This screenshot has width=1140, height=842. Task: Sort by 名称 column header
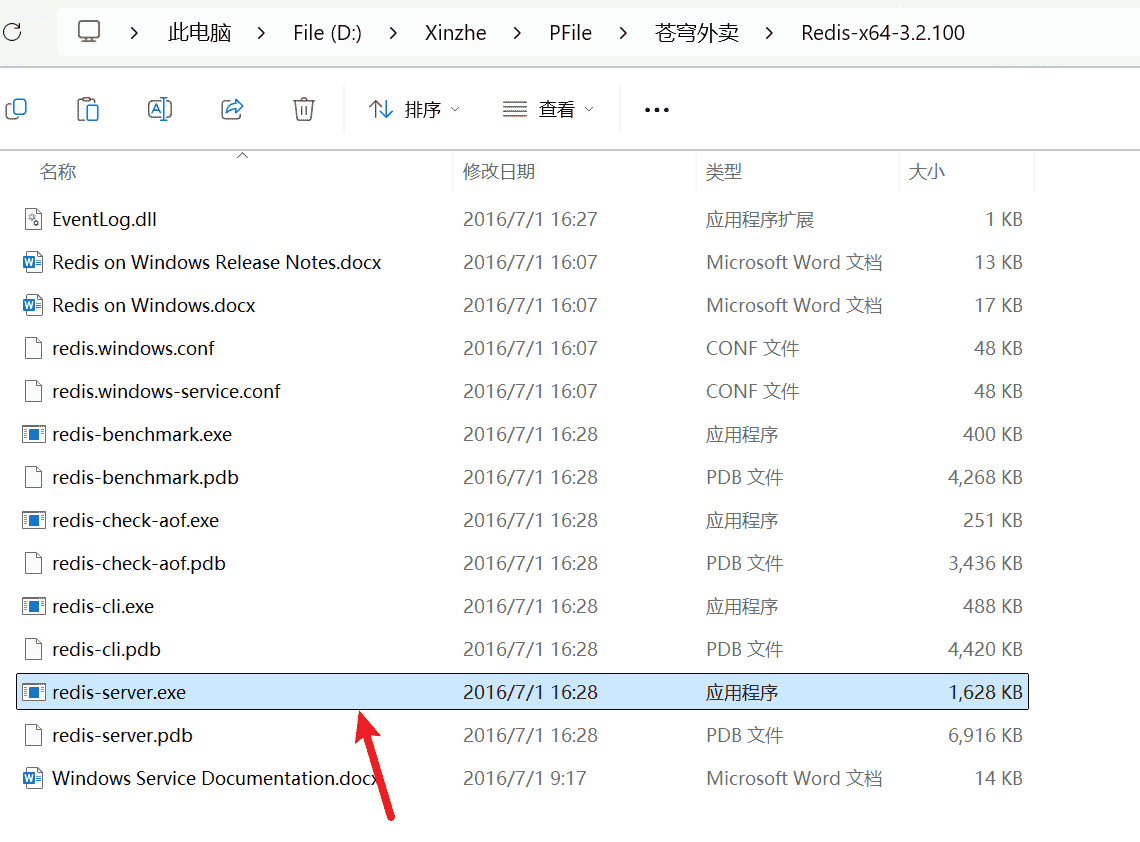[x=58, y=172]
